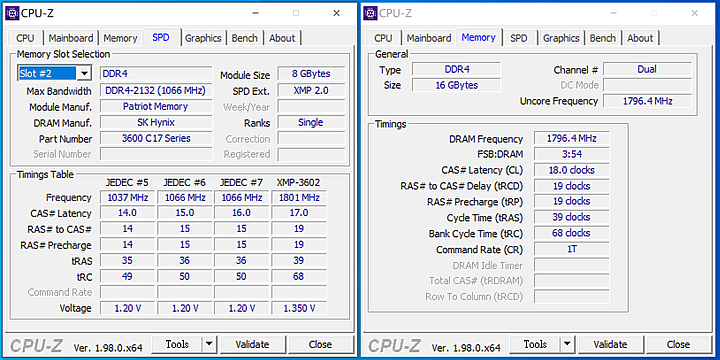Click JEDEC #5 tRAS value 35 cell
This screenshot has height=360, width=720.
(128, 261)
